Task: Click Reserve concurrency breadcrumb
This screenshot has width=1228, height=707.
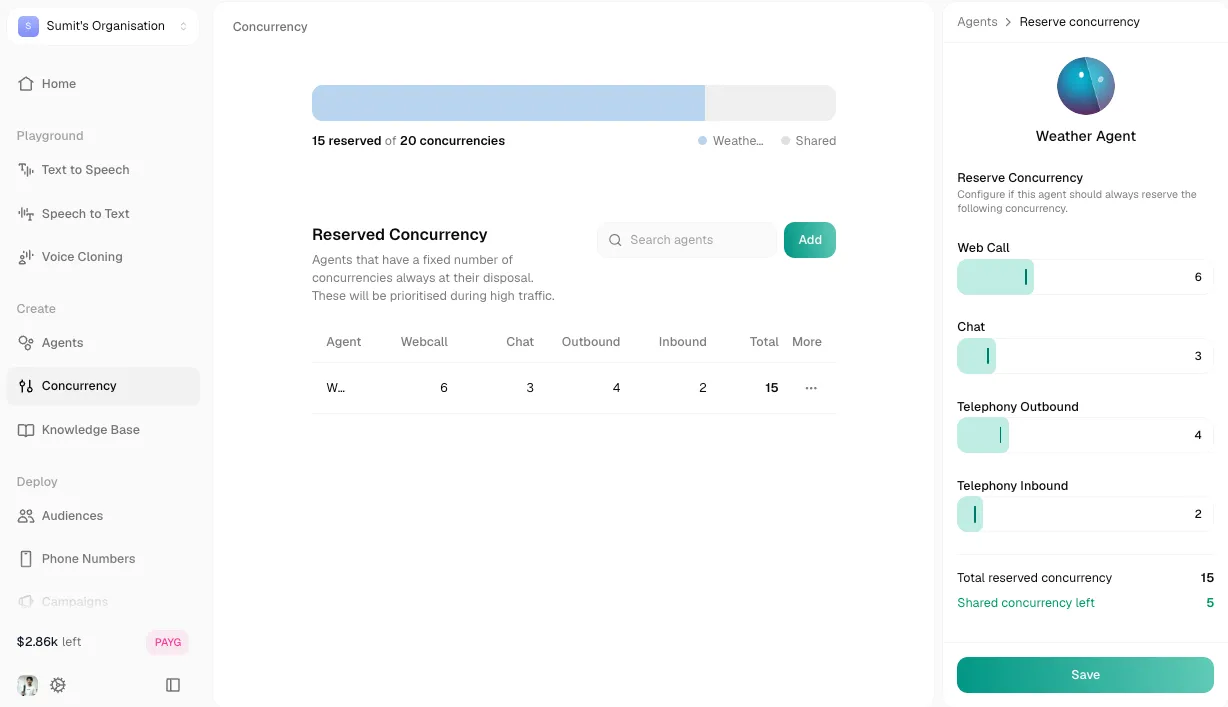Action: (1079, 22)
